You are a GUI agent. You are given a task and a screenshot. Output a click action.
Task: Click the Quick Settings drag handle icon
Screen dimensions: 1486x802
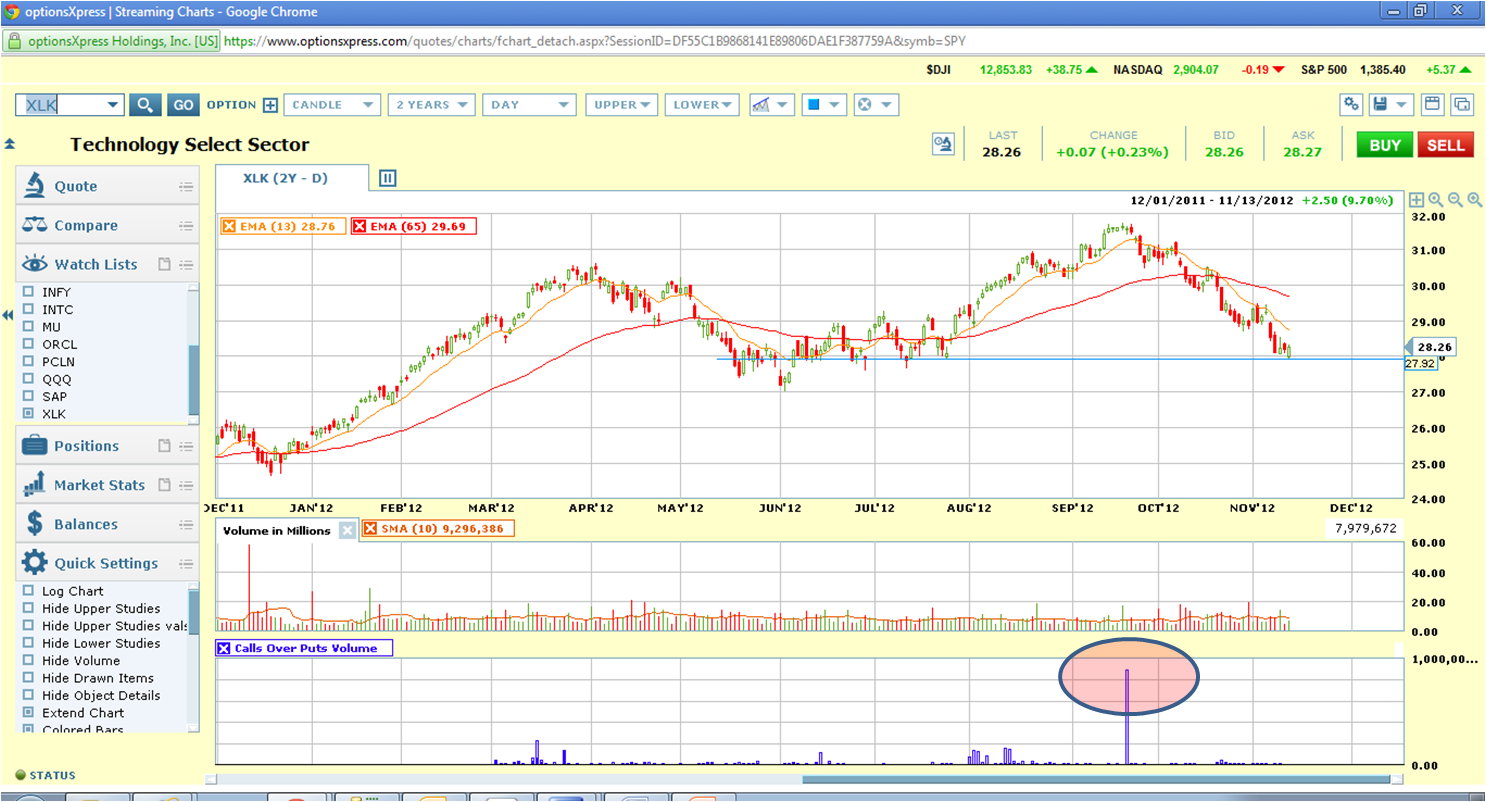point(186,563)
